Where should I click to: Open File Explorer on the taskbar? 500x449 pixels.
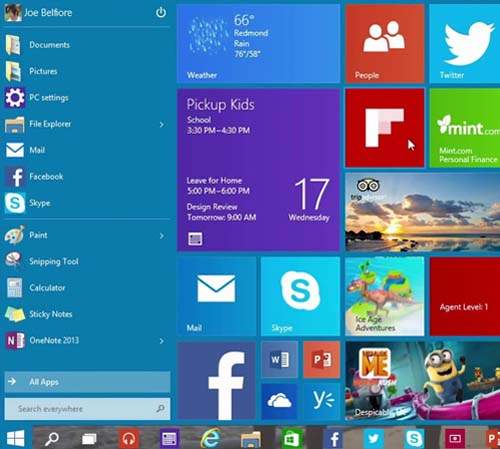pyautogui.click(x=251, y=439)
